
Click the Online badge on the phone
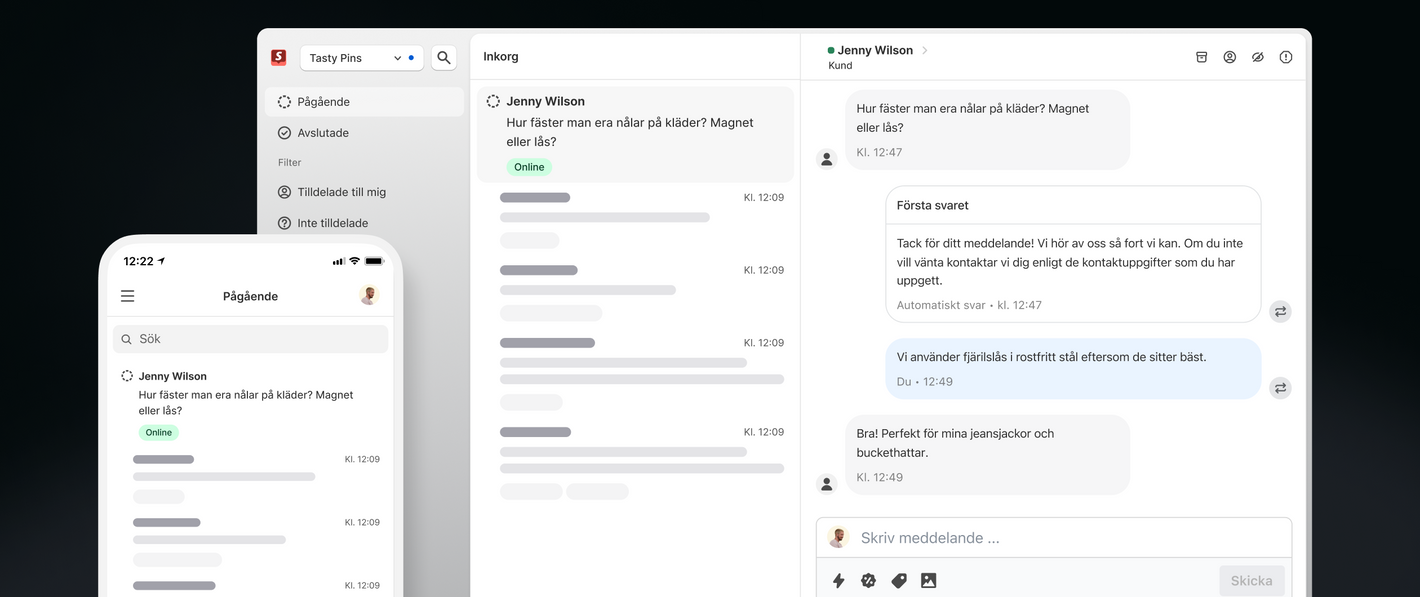pyautogui.click(x=159, y=433)
